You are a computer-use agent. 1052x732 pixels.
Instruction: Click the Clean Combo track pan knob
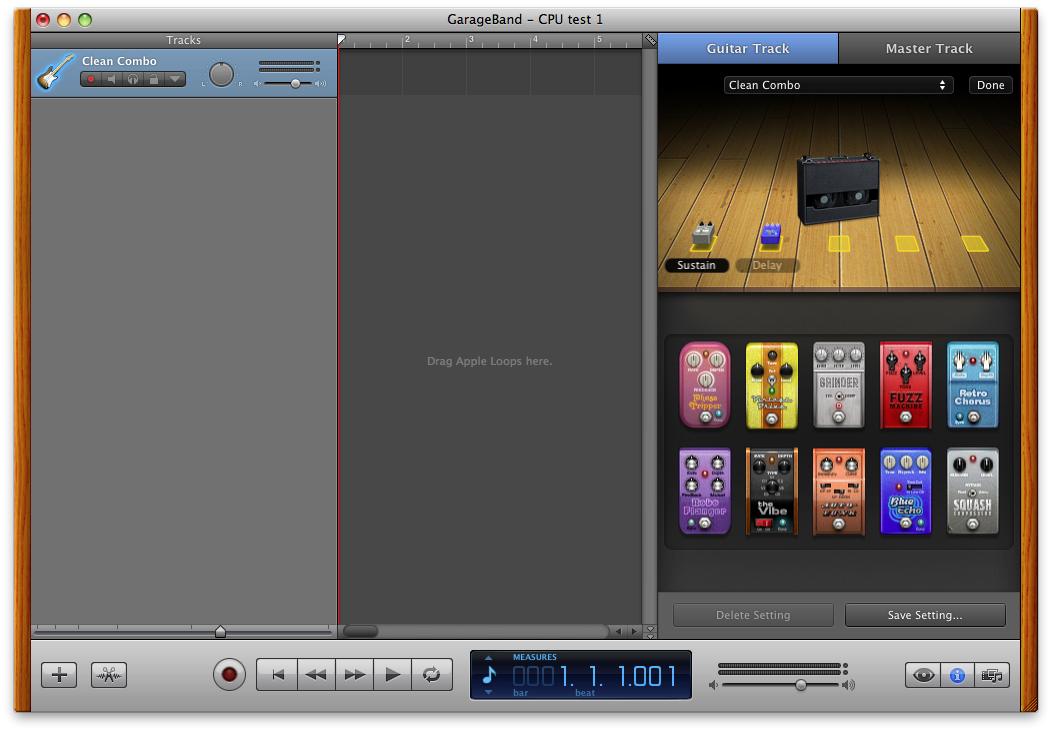(221, 74)
